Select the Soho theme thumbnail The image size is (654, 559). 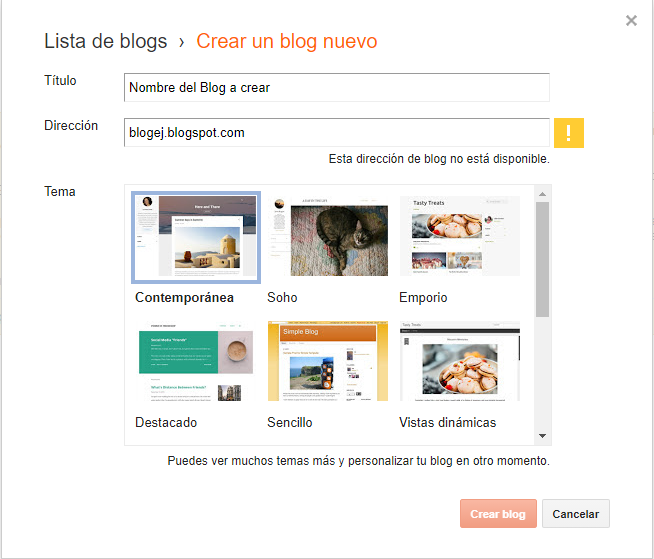pyautogui.click(x=328, y=236)
